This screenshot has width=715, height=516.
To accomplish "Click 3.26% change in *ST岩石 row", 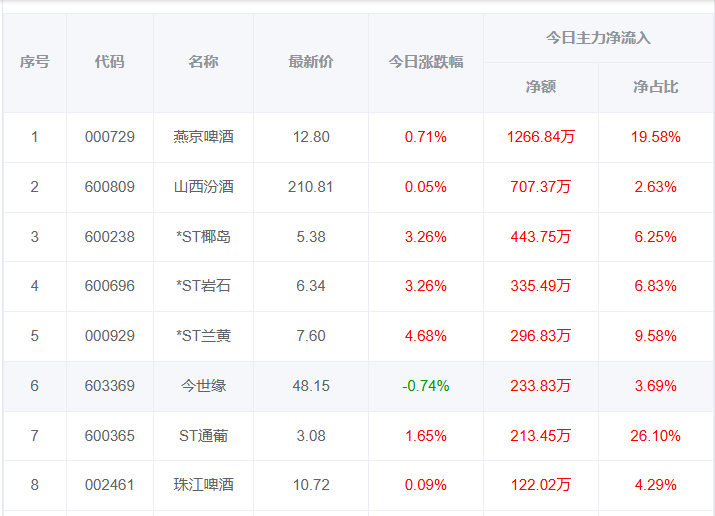I will [x=426, y=286].
